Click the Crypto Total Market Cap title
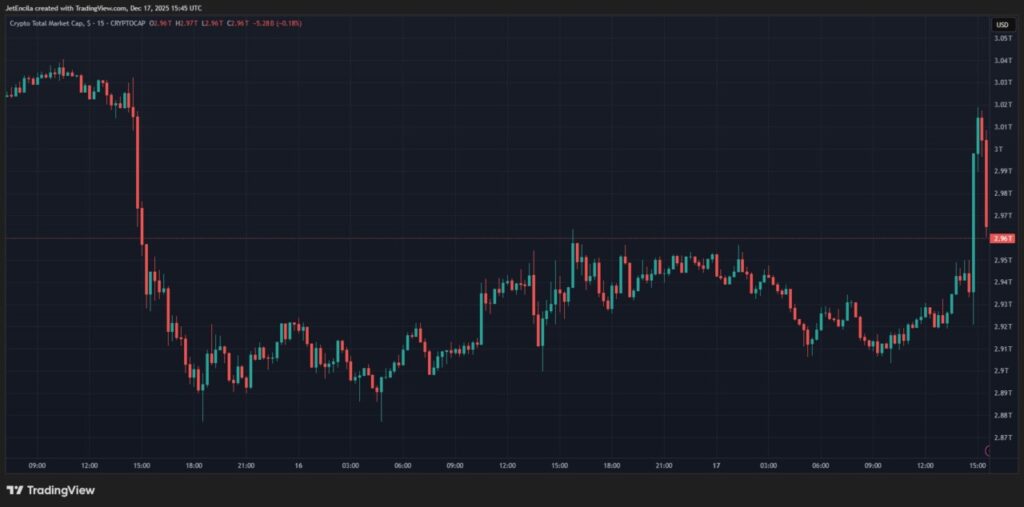The image size is (1024, 507). click(48, 24)
